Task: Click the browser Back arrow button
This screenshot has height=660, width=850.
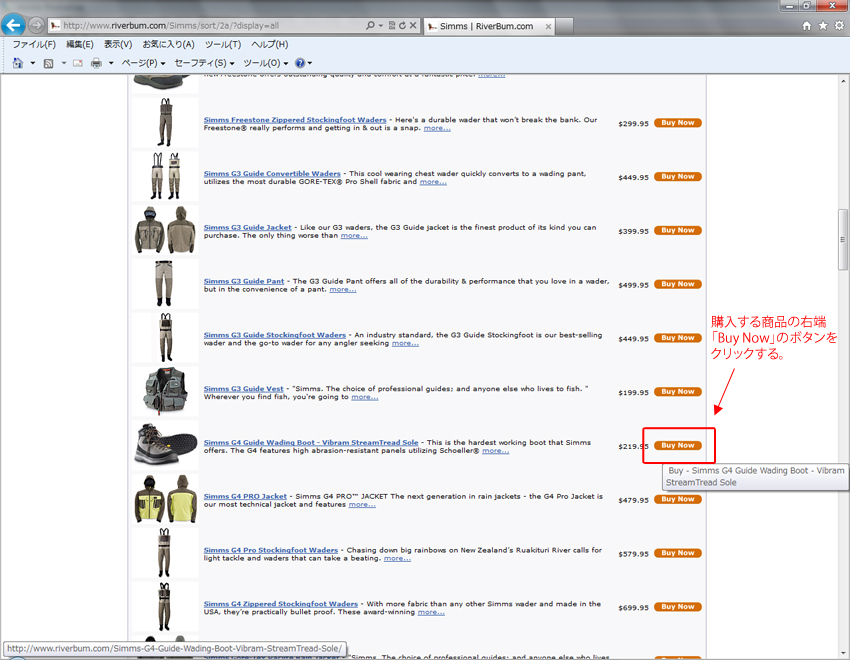Action: [14, 25]
